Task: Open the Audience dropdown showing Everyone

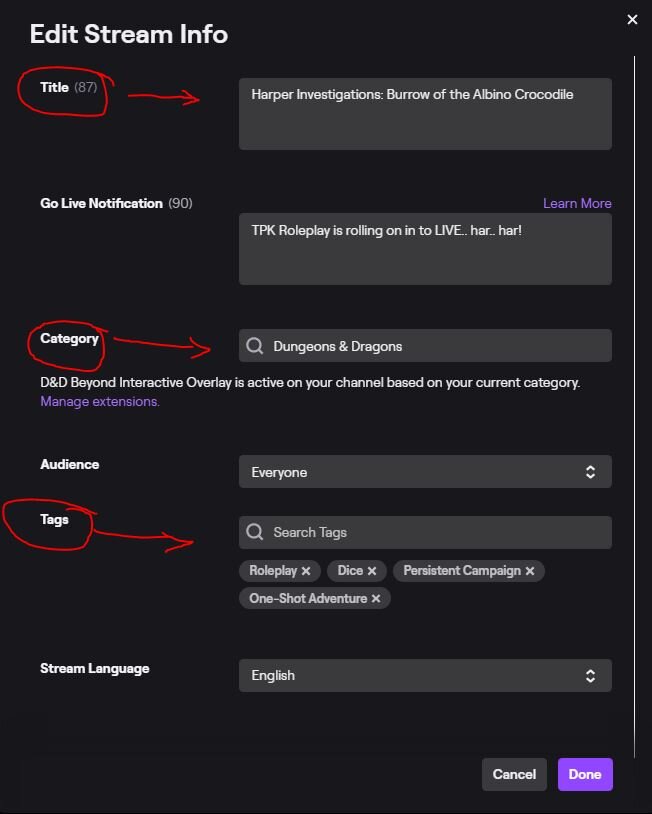Action: click(425, 472)
